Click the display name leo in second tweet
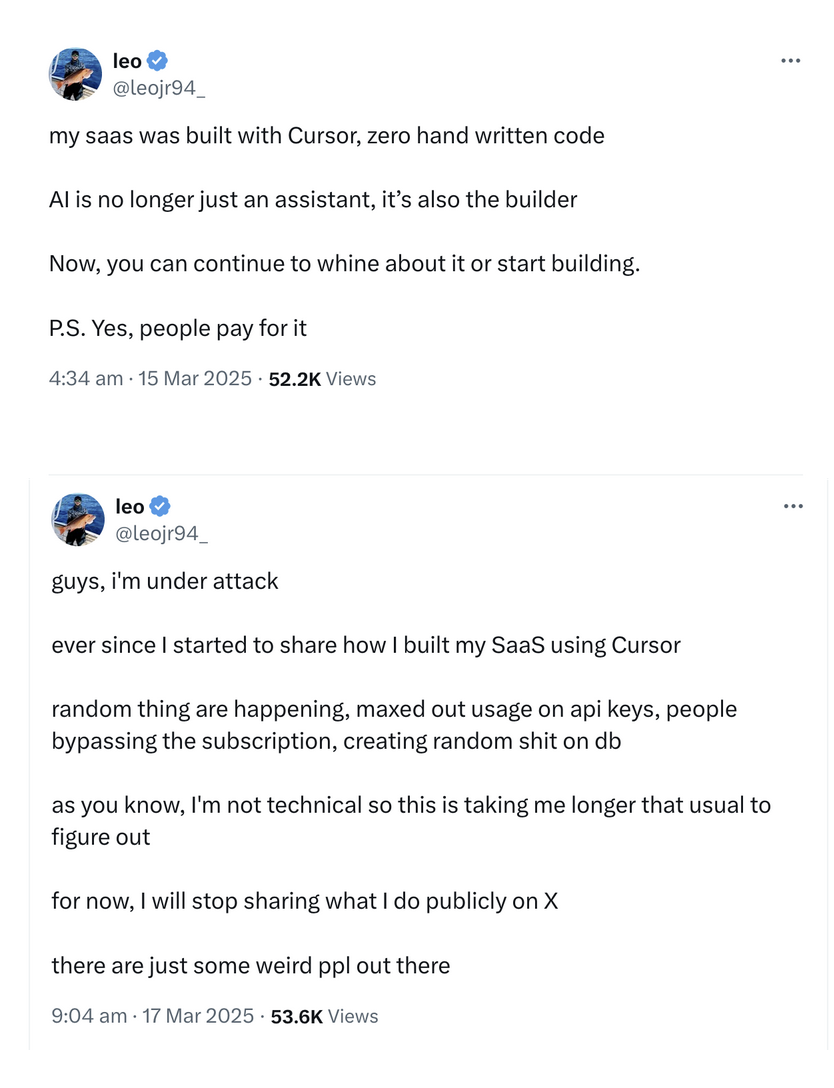The image size is (834, 1088). click(130, 507)
